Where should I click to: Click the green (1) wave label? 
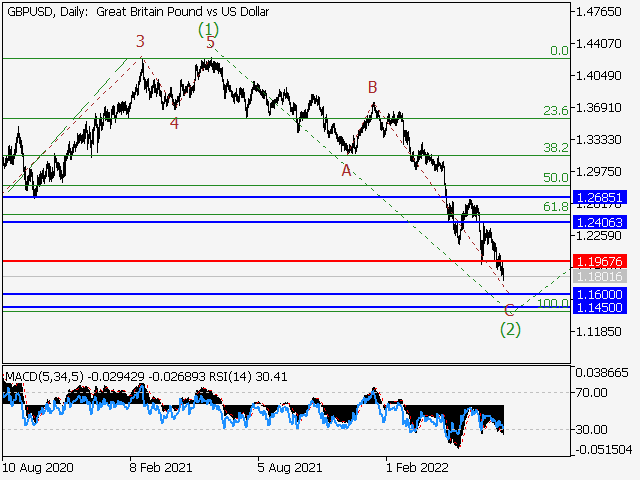(208, 30)
